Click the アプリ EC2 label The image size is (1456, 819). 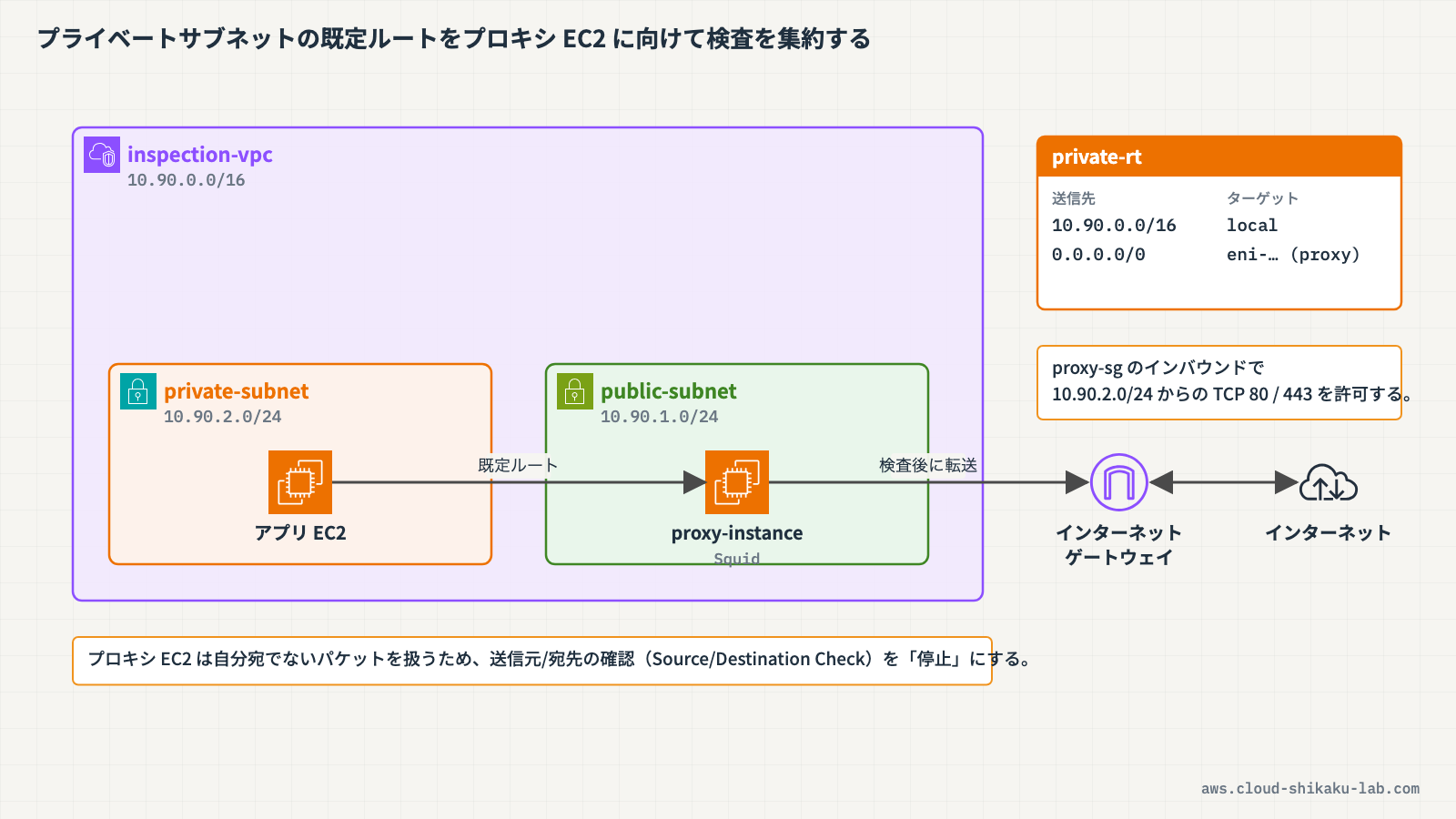point(300,533)
